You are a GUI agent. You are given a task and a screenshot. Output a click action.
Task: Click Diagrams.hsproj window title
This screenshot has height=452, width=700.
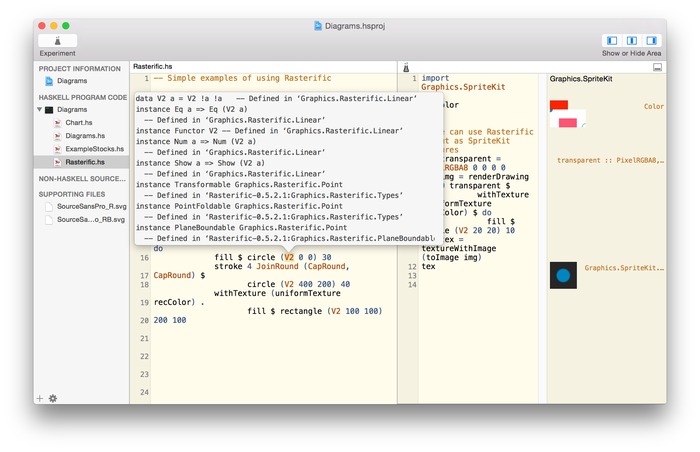[x=355, y=26]
